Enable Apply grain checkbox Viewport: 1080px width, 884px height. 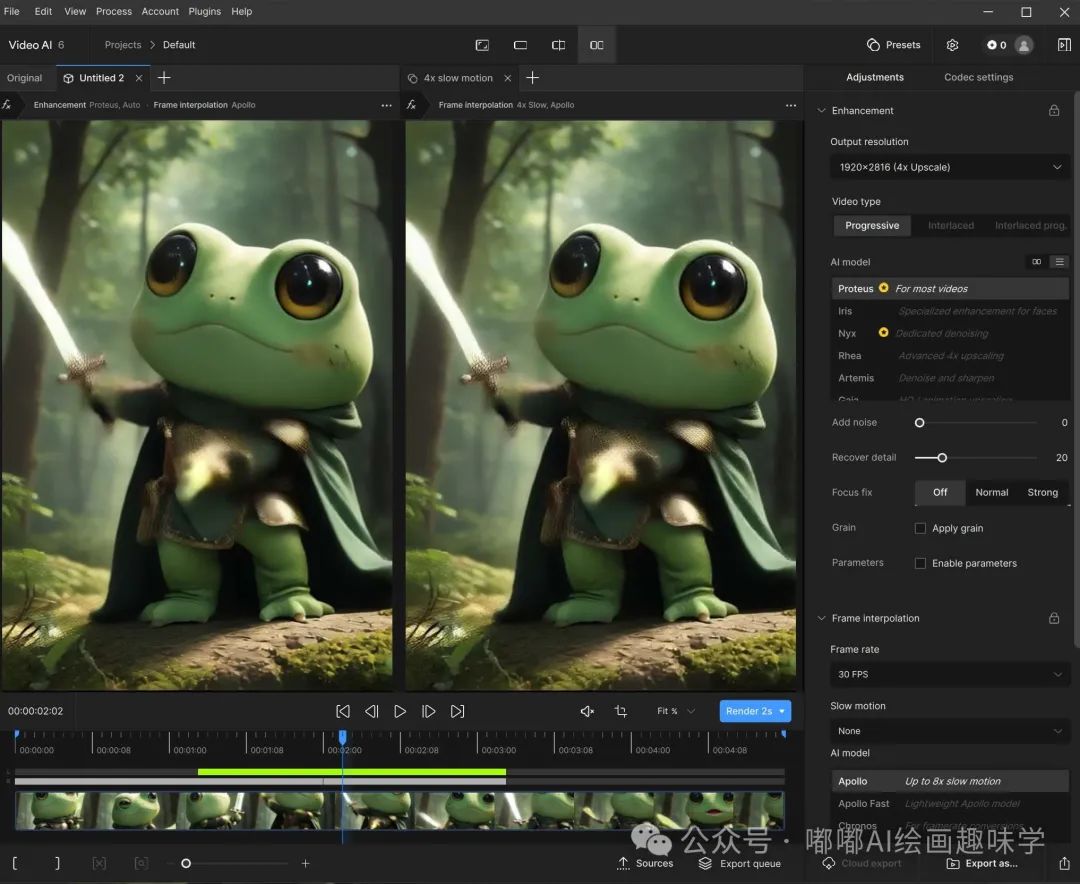tap(920, 528)
